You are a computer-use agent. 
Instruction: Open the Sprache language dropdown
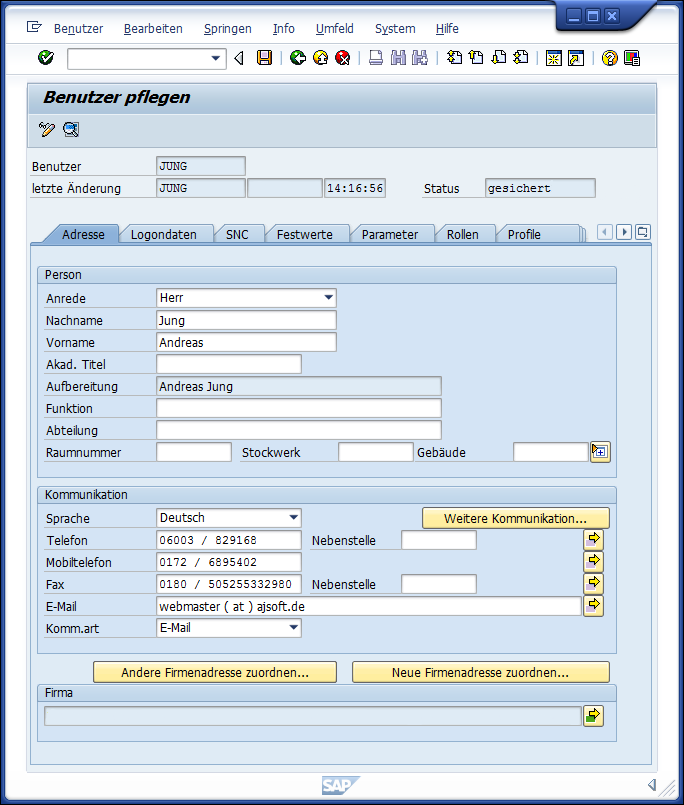click(x=293, y=518)
